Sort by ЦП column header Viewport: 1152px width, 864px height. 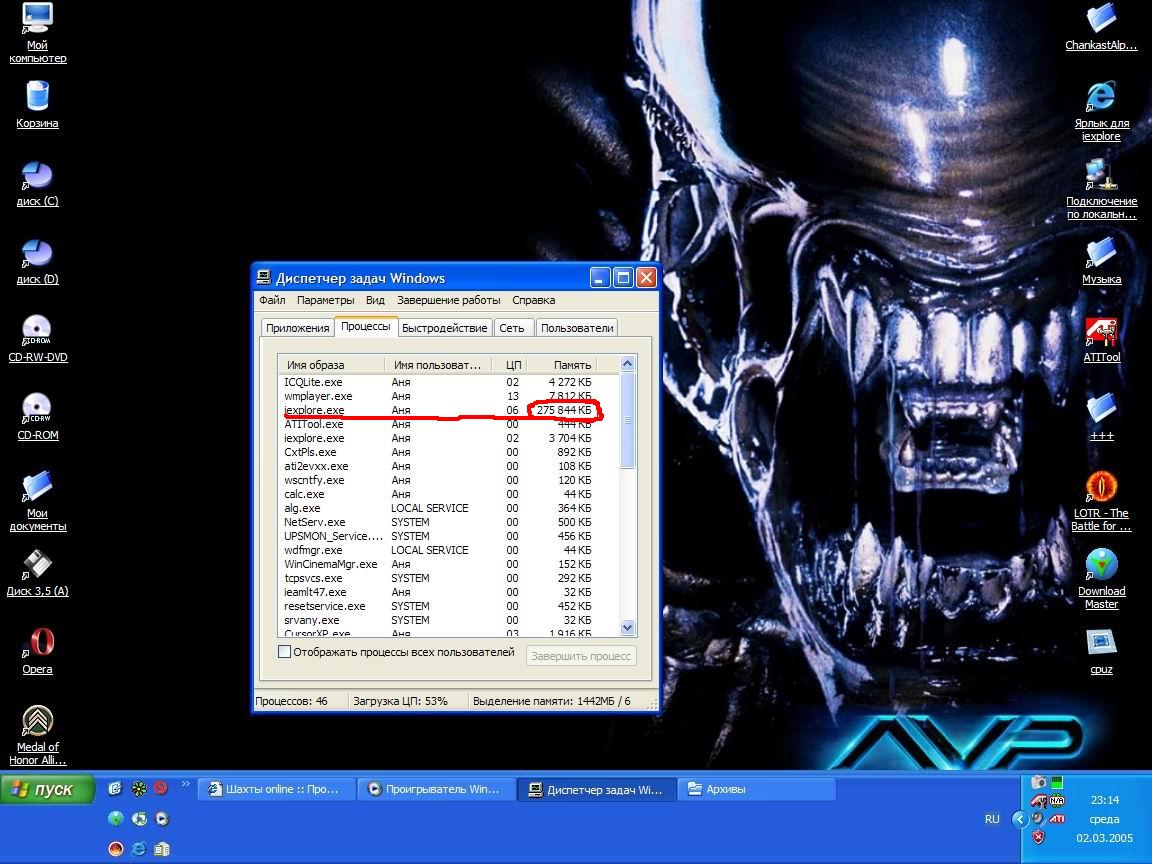click(x=509, y=364)
